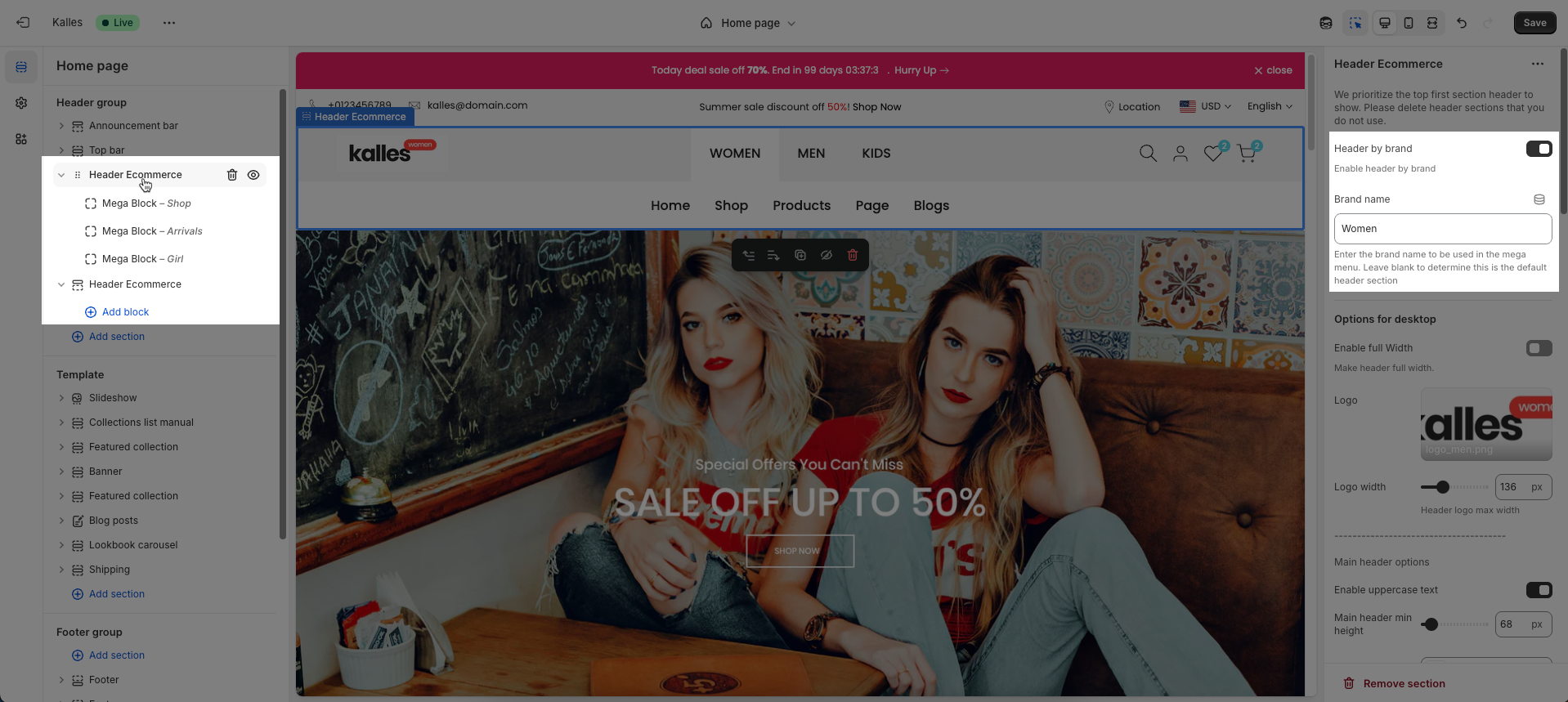Viewport: 1568px width, 702px height.
Task: Open the Sections panel icon in left rail
Action: tap(21, 67)
